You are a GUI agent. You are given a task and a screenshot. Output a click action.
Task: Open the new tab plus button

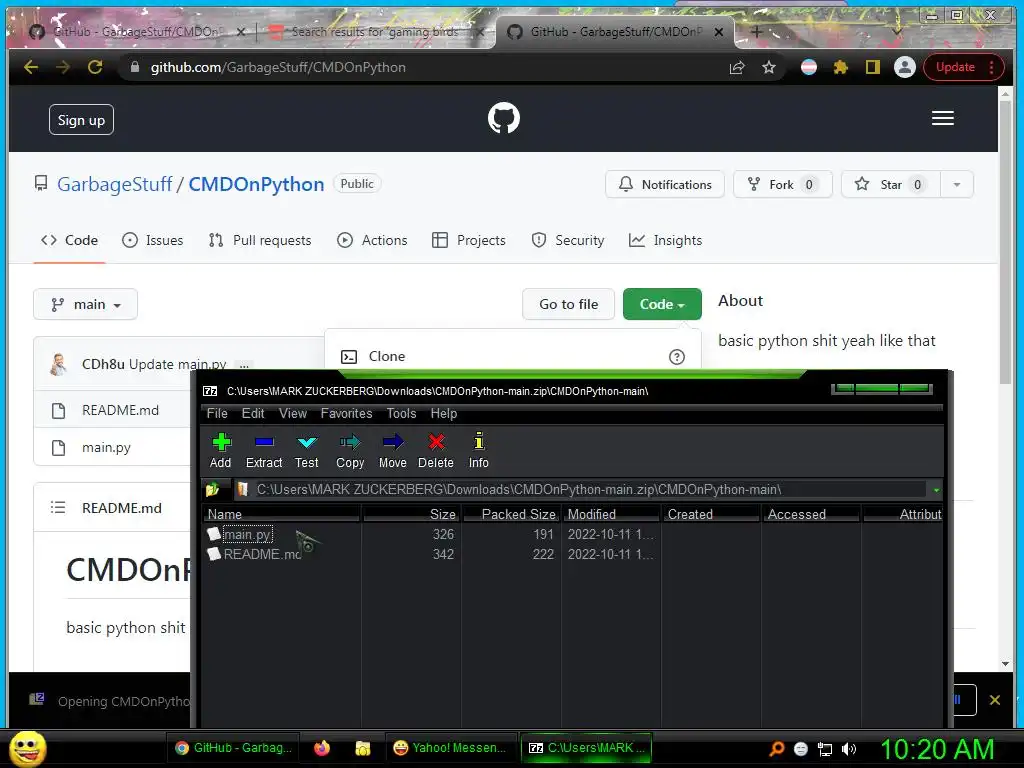[756, 31]
